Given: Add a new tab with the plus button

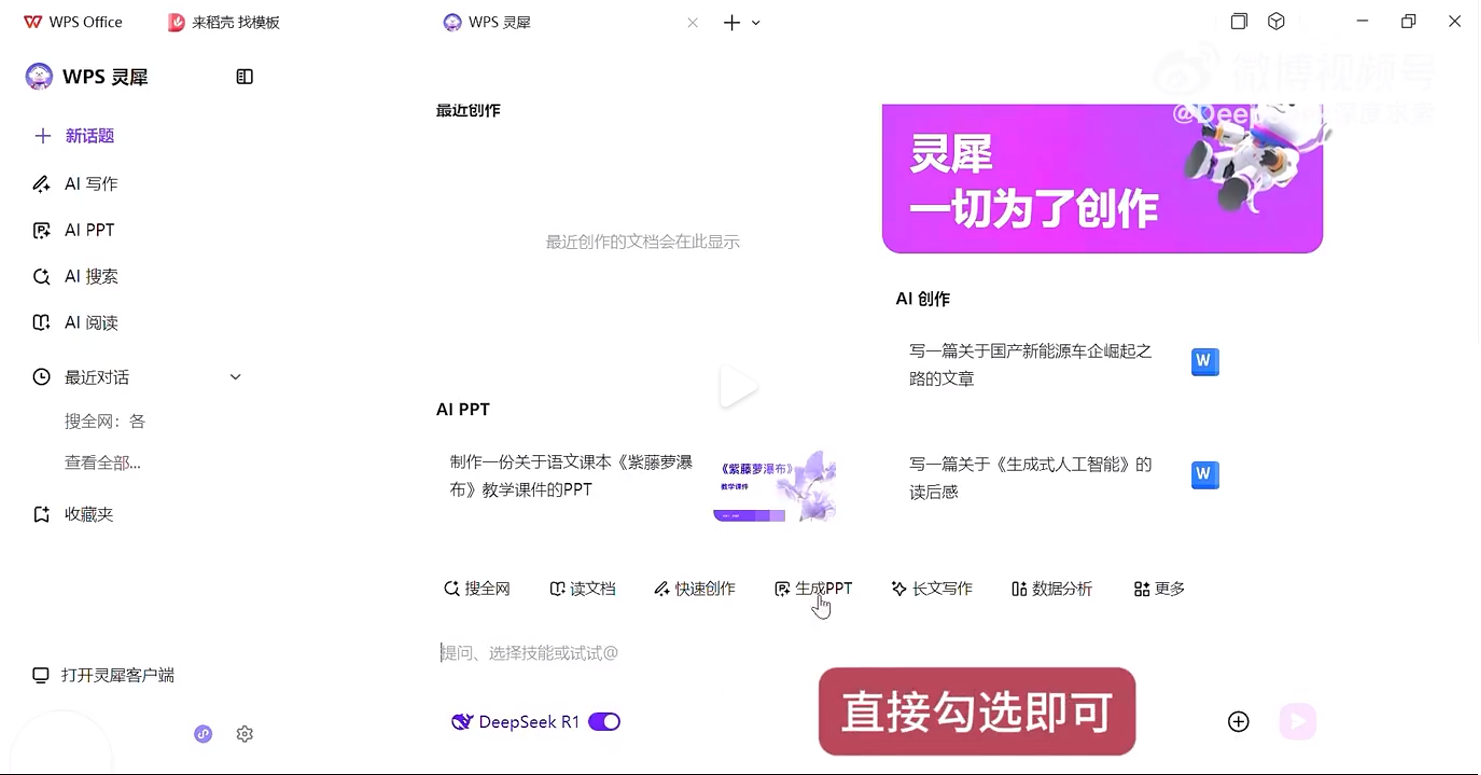Looking at the screenshot, I should [731, 22].
